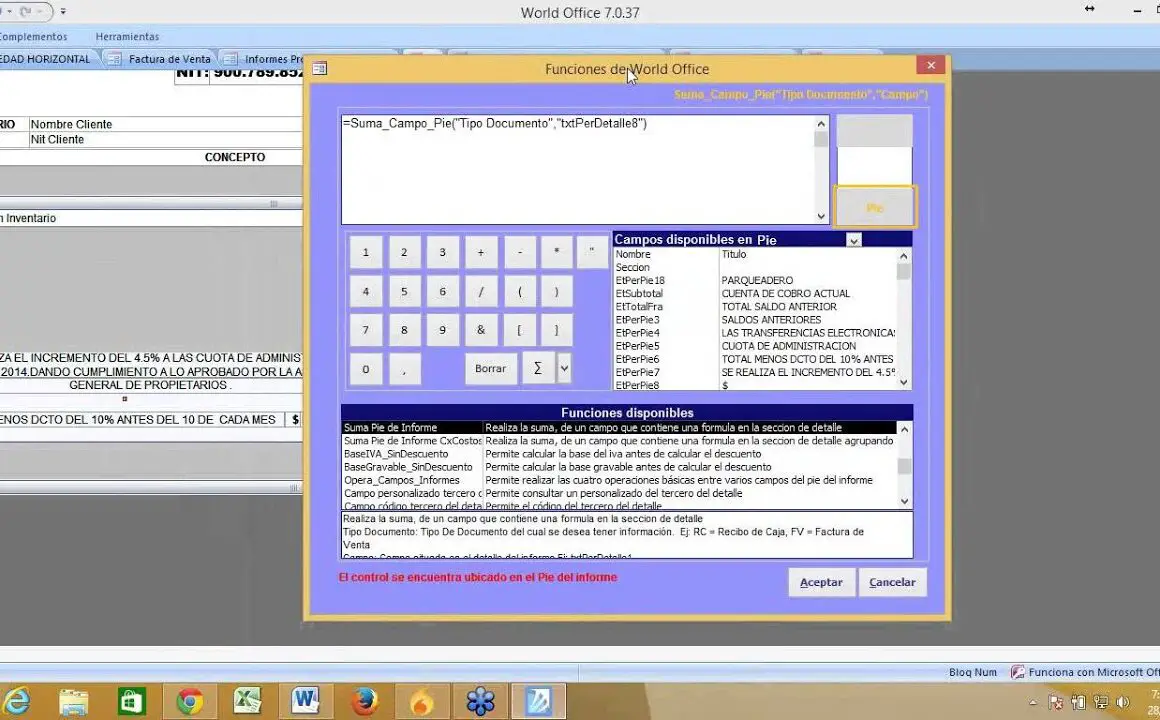Open Google Chrome from the taskbar

point(189,700)
